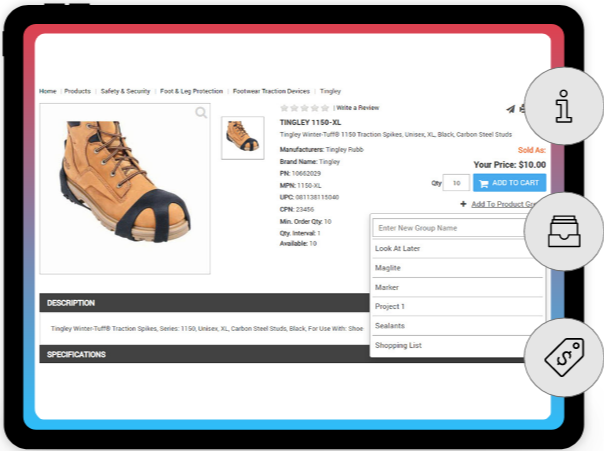
Task: Open Safety & Security breadcrumb
Action: [x=125, y=91]
